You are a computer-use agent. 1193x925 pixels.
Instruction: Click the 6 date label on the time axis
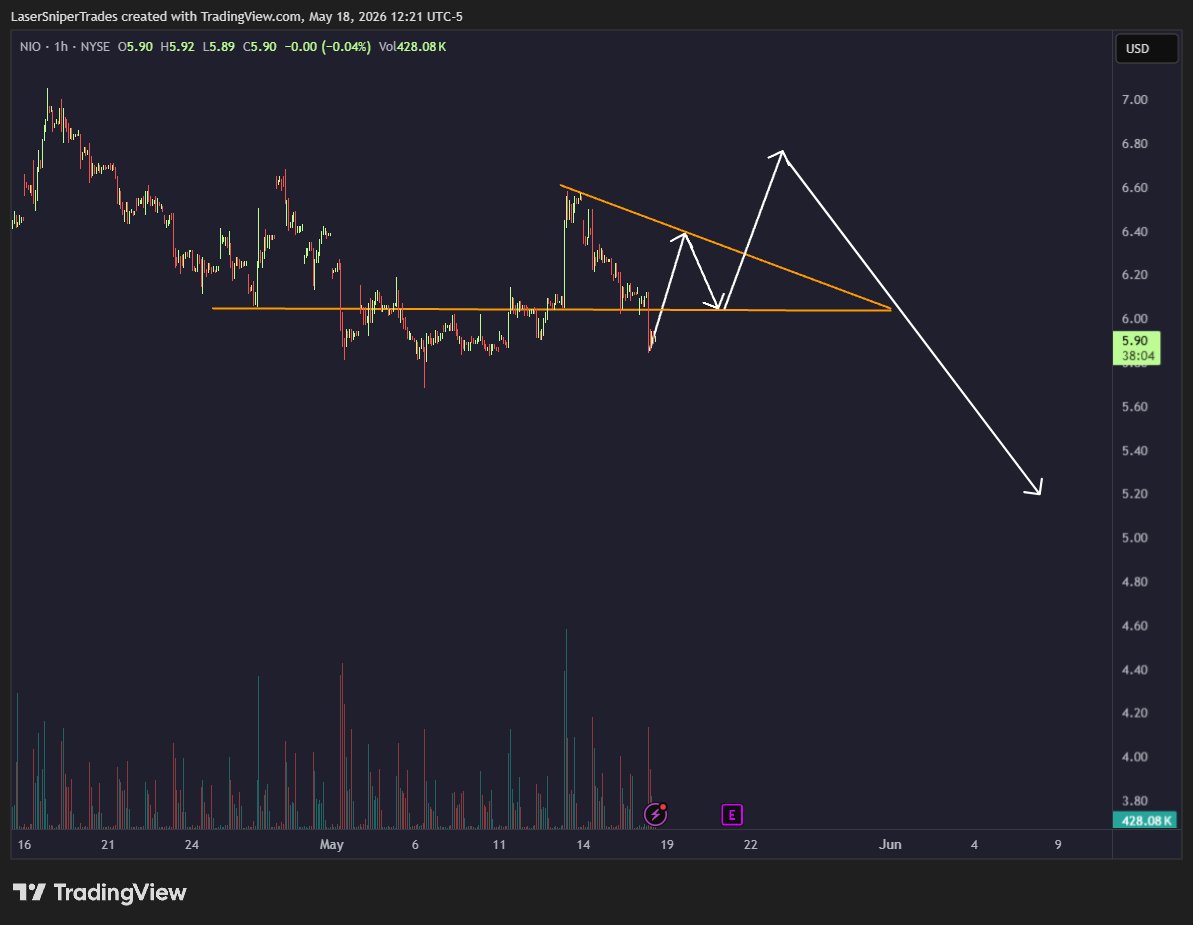click(x=415, y=844)
